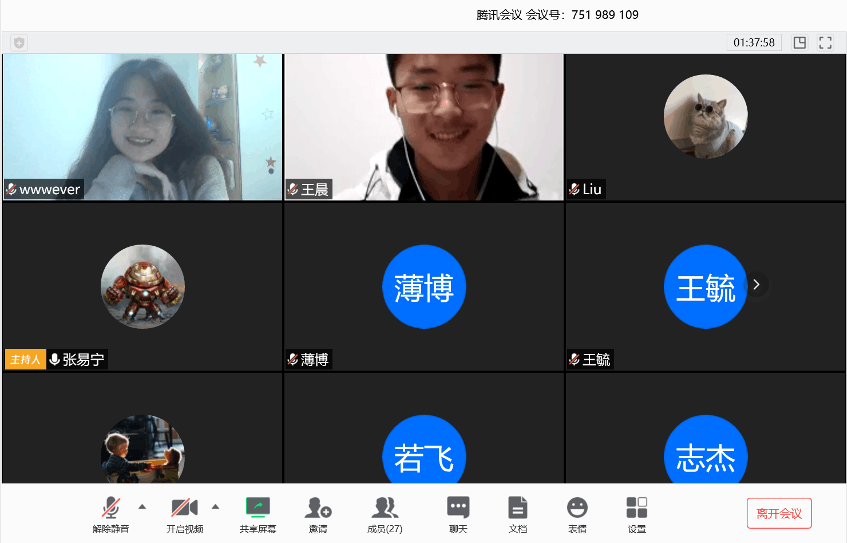Enter full screen mode
This screenshot has width=847, height=543.
pos(826,43)
